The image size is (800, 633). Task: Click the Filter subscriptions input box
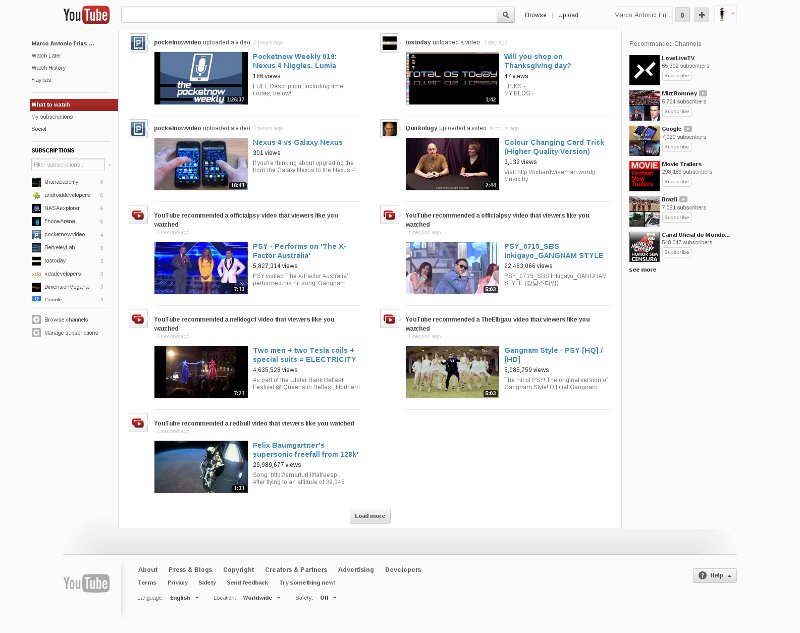tap(68, 165)
